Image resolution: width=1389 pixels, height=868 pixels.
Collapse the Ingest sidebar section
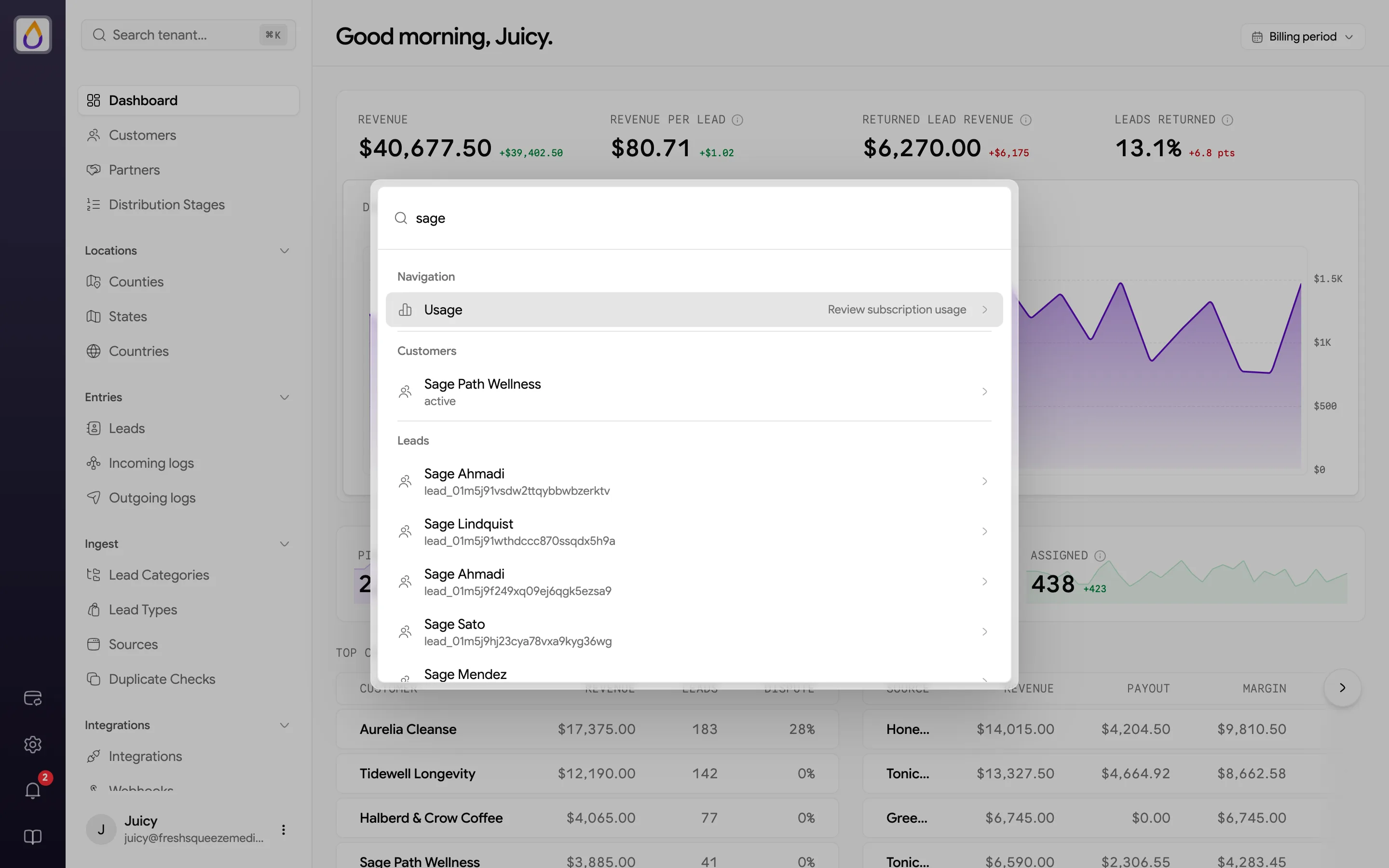pos(284,543)
